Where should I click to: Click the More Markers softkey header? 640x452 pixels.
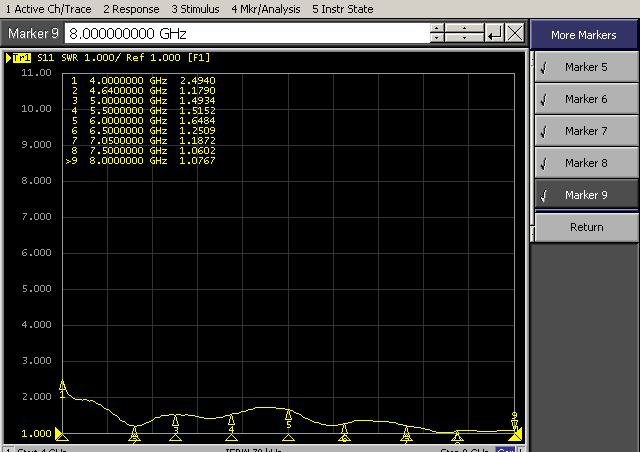click(584, 35)
